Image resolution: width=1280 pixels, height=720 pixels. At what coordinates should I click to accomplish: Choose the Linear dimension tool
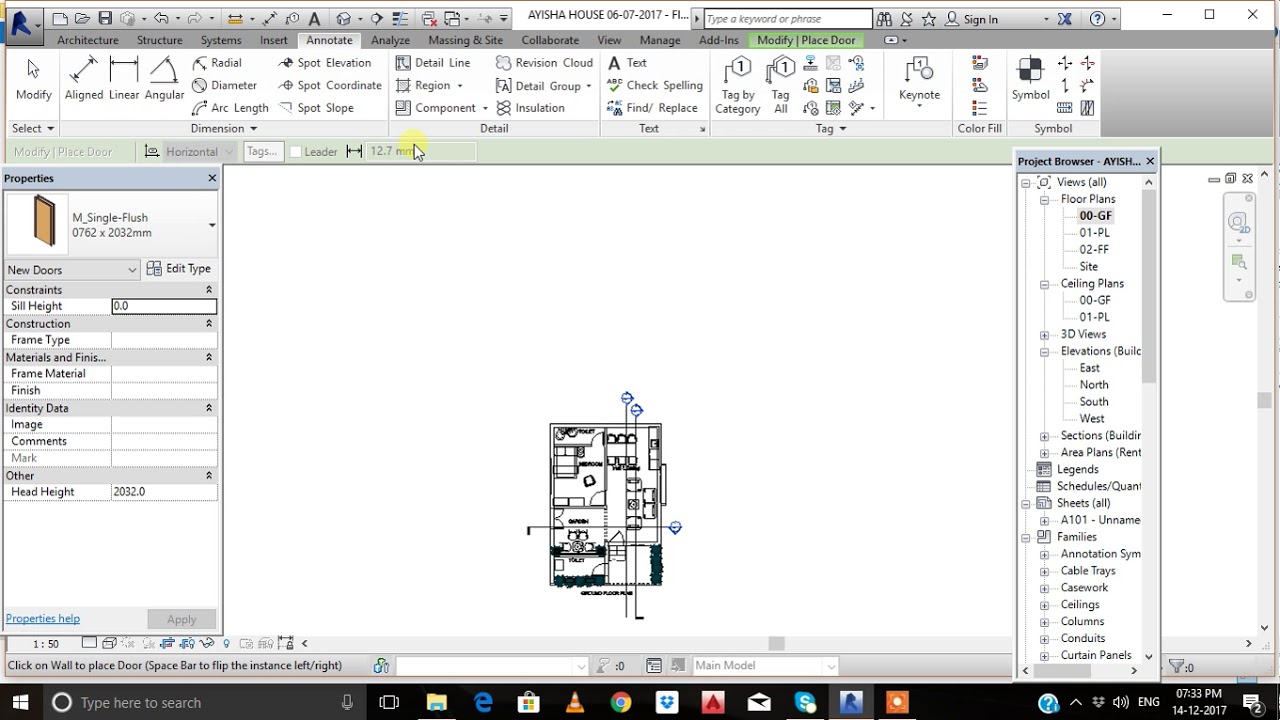click(124, 80)
